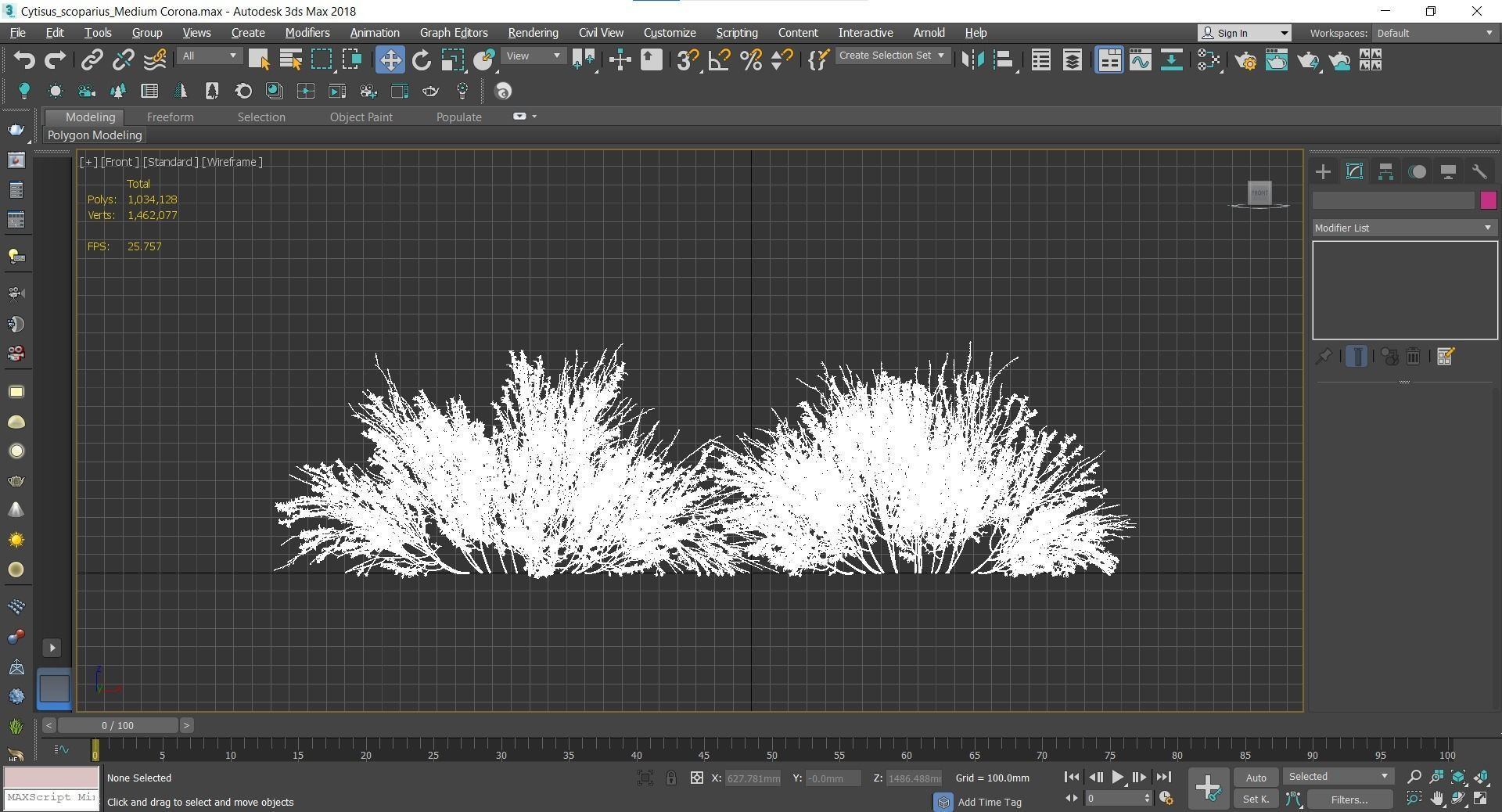The width and height of the screenshot is (1502, 812).
Task: Open Select by Name list
Action: tap(290, 60)
